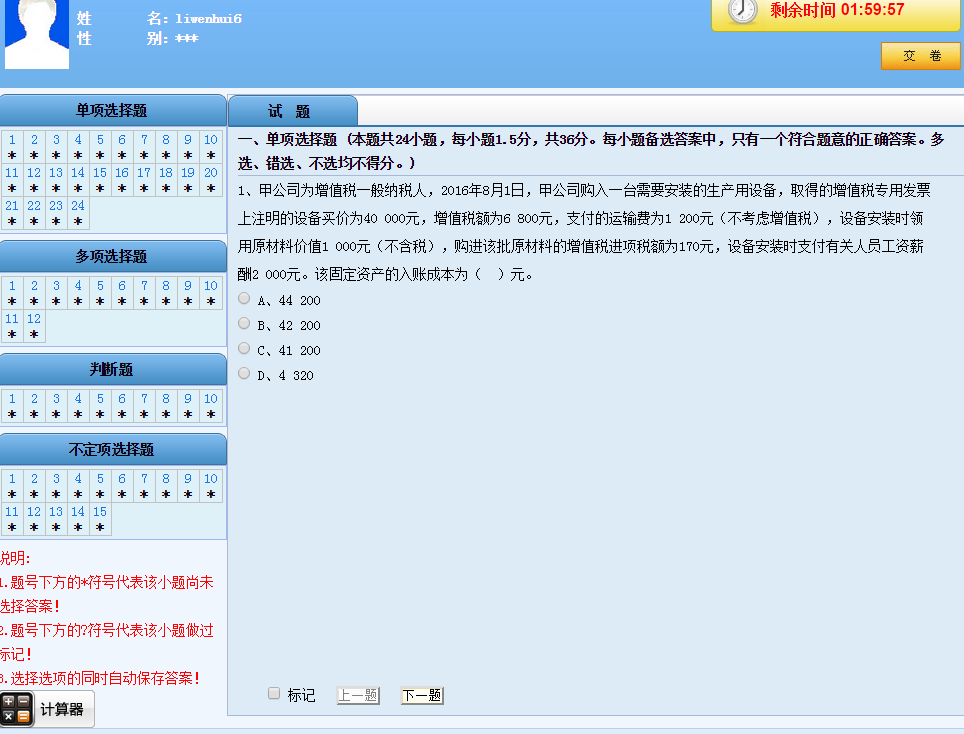Click the 上一题 previous question button

[357, 695]
